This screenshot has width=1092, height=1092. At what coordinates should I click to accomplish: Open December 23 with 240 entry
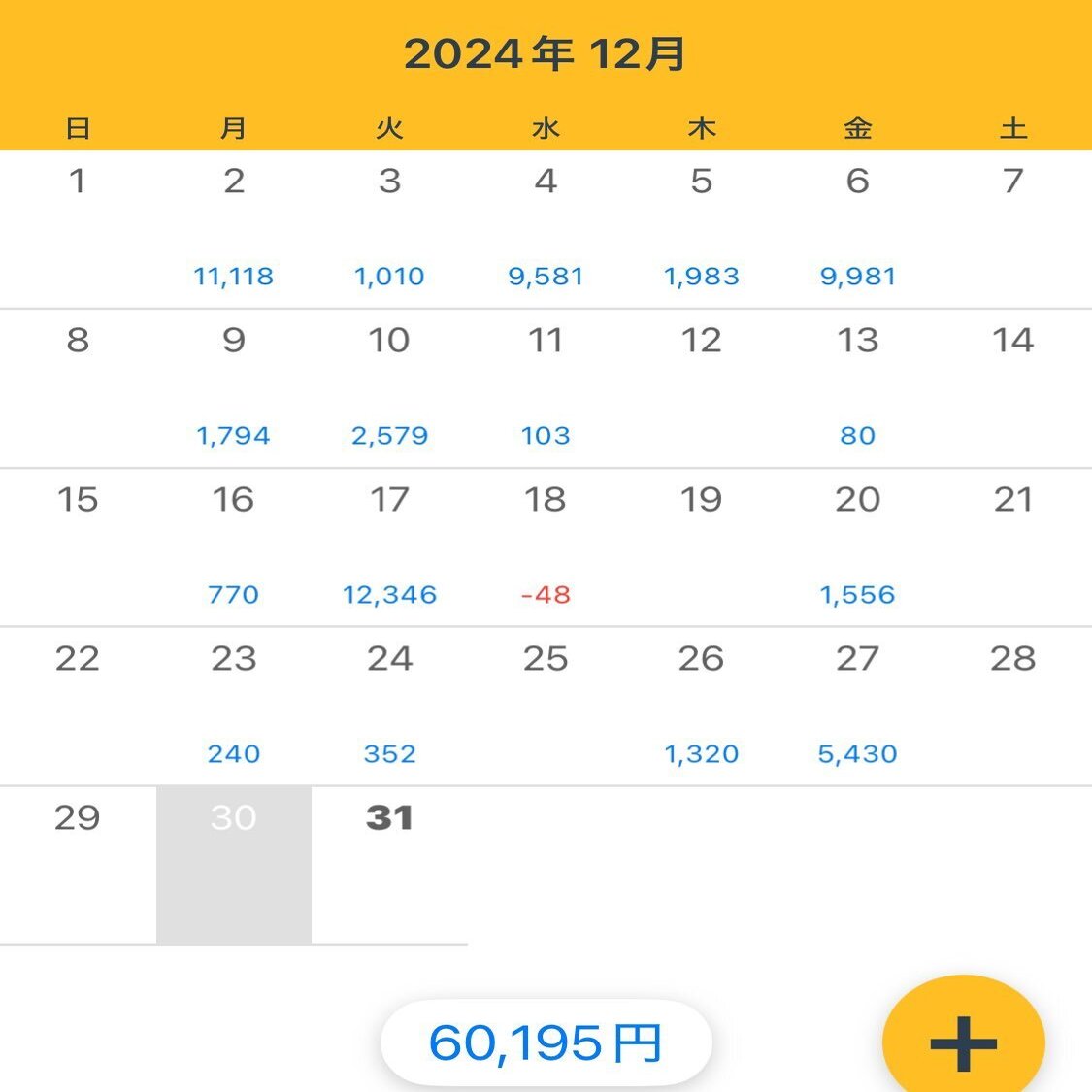(x=234, y=707)
